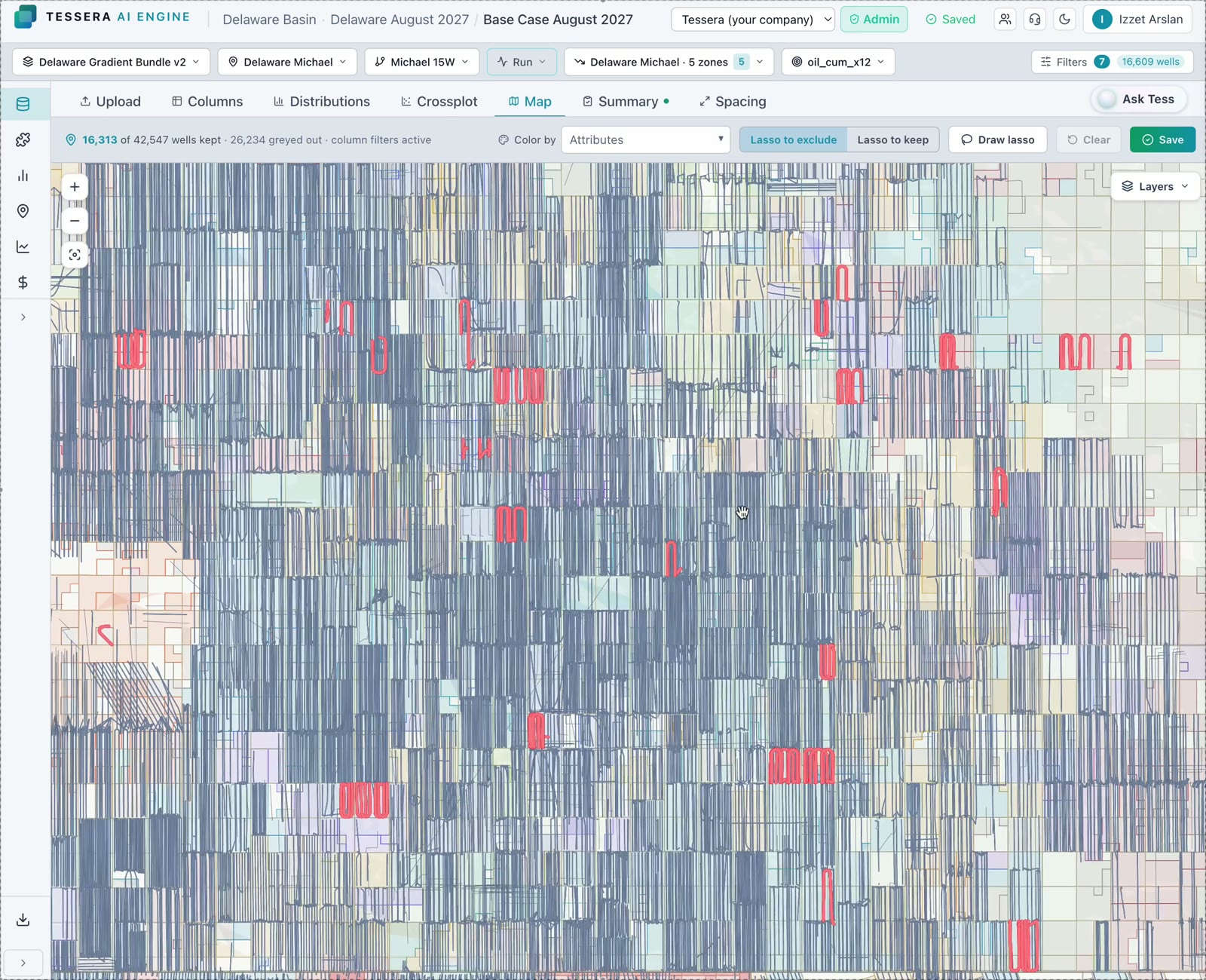Screen dimensions: 1206x980
Task: Click the headset support icon
Action: (1035, 20)
